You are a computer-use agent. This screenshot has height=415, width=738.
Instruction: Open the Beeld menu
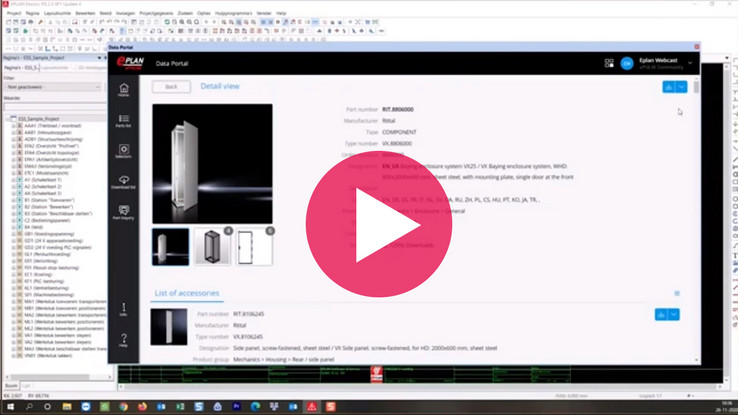(x=105, y=13)
